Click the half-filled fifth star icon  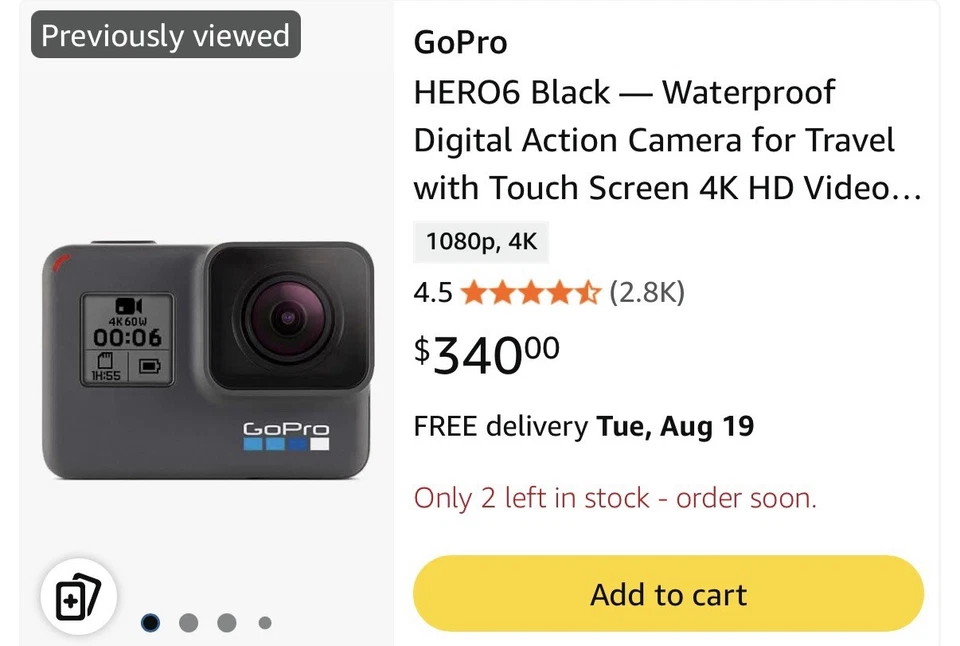589,292
